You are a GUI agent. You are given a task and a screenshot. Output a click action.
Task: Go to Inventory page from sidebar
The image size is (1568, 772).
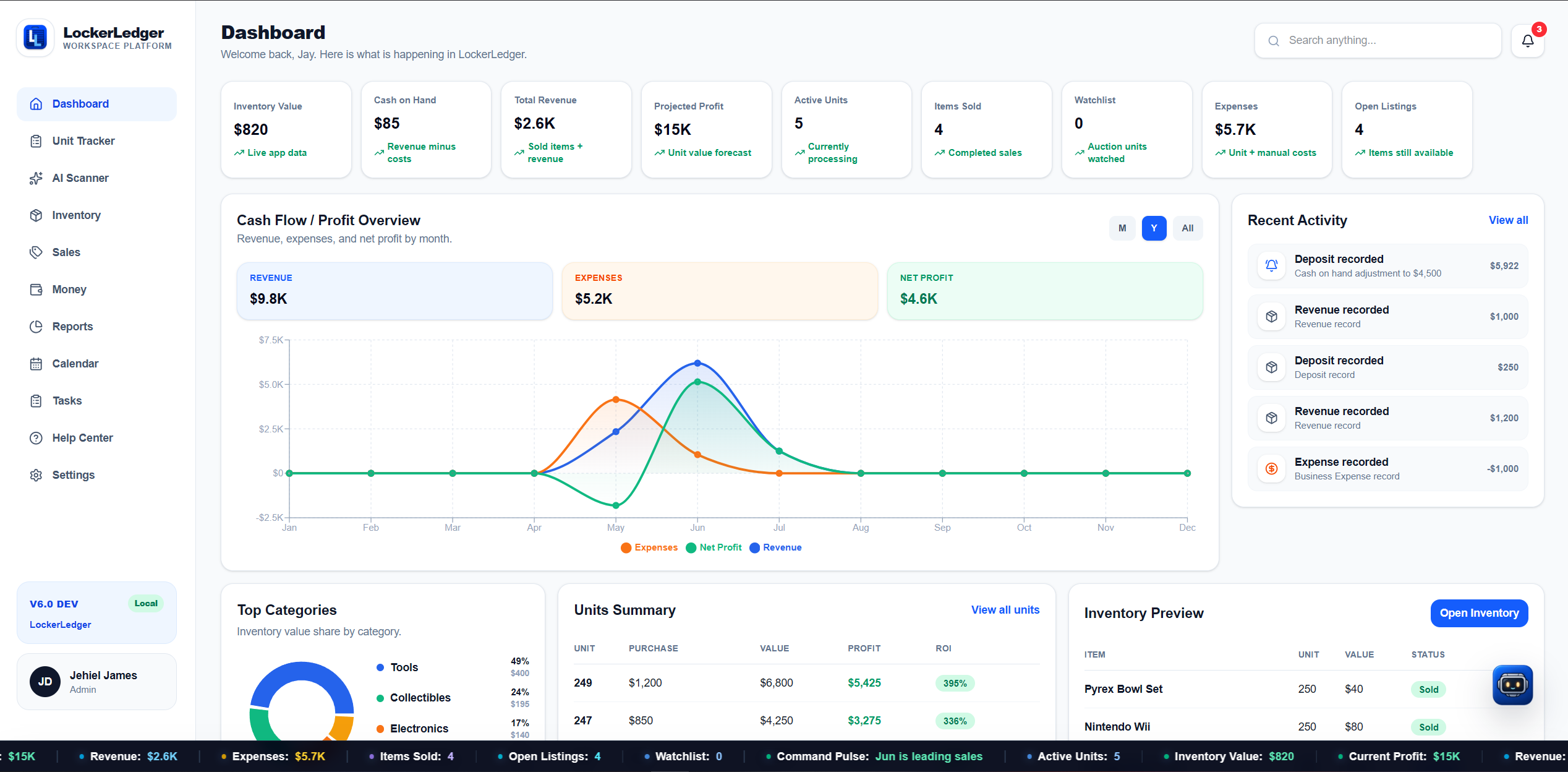96,215
